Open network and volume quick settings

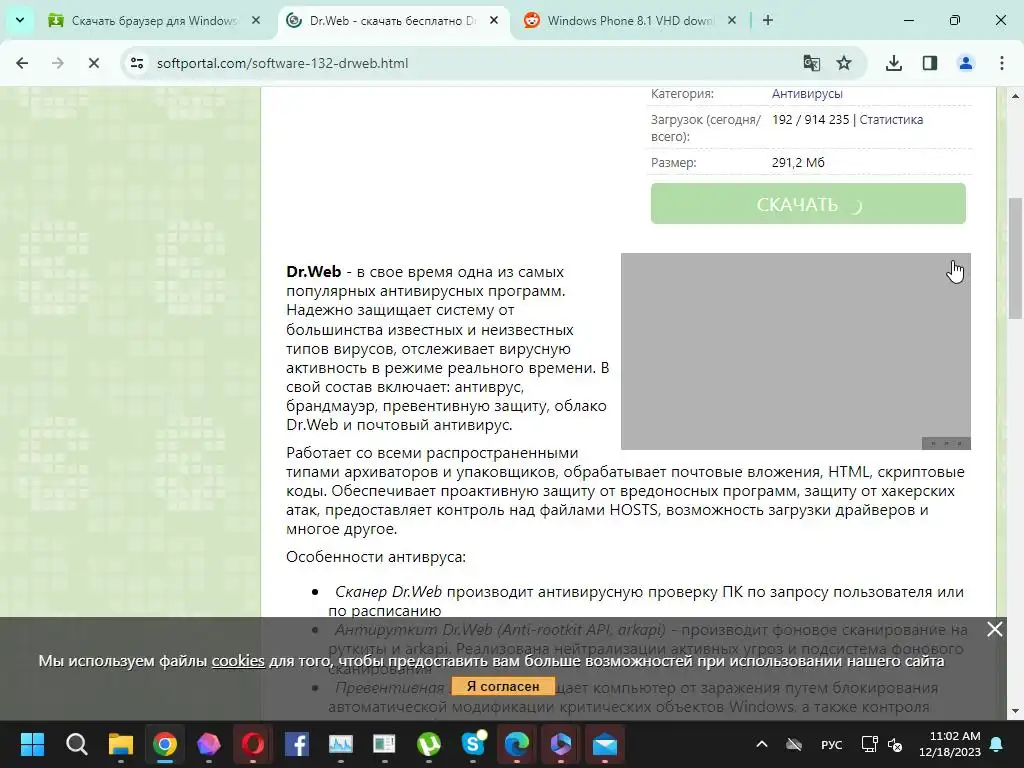tap(882, 744)
